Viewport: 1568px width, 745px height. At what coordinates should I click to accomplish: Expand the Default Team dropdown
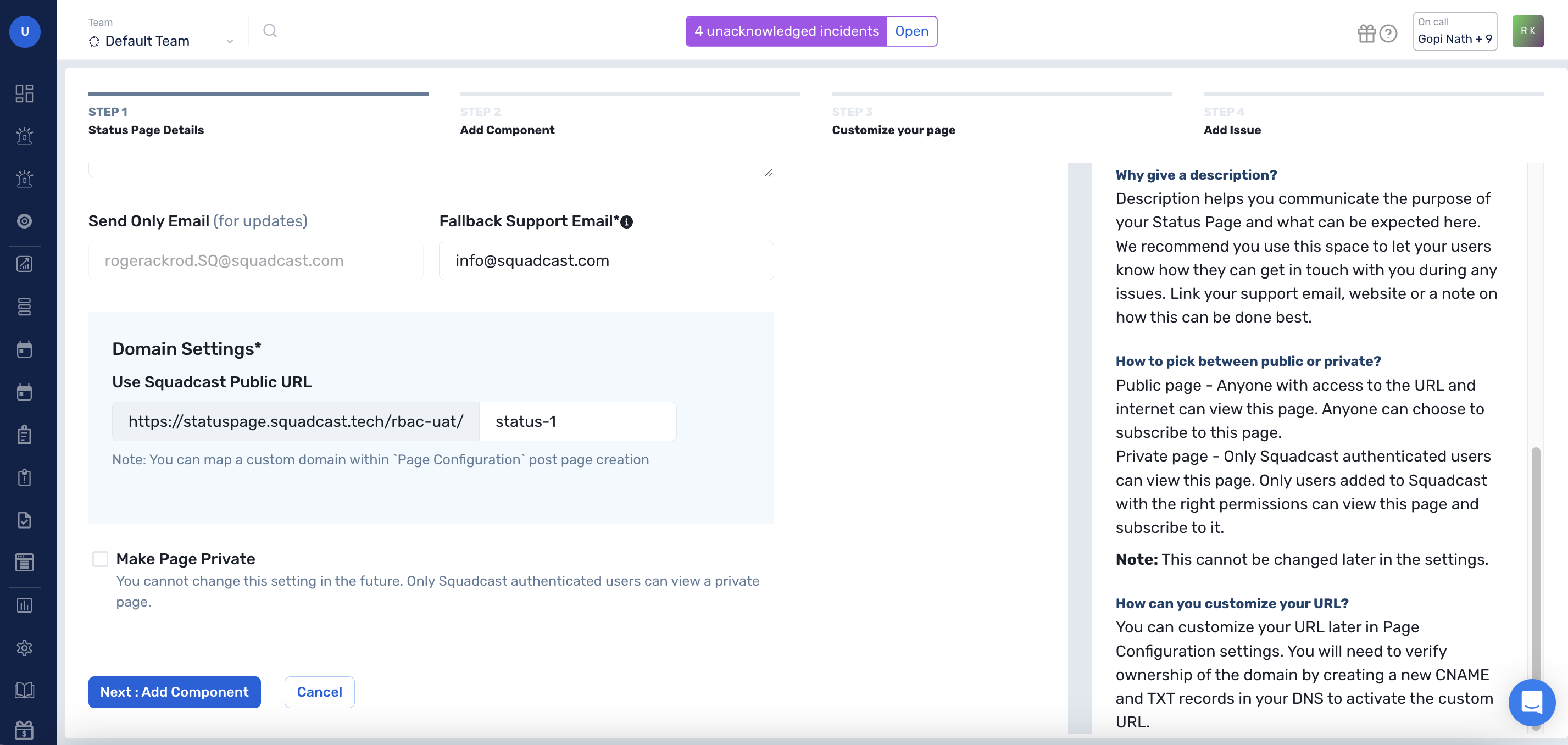click(230, 41)
